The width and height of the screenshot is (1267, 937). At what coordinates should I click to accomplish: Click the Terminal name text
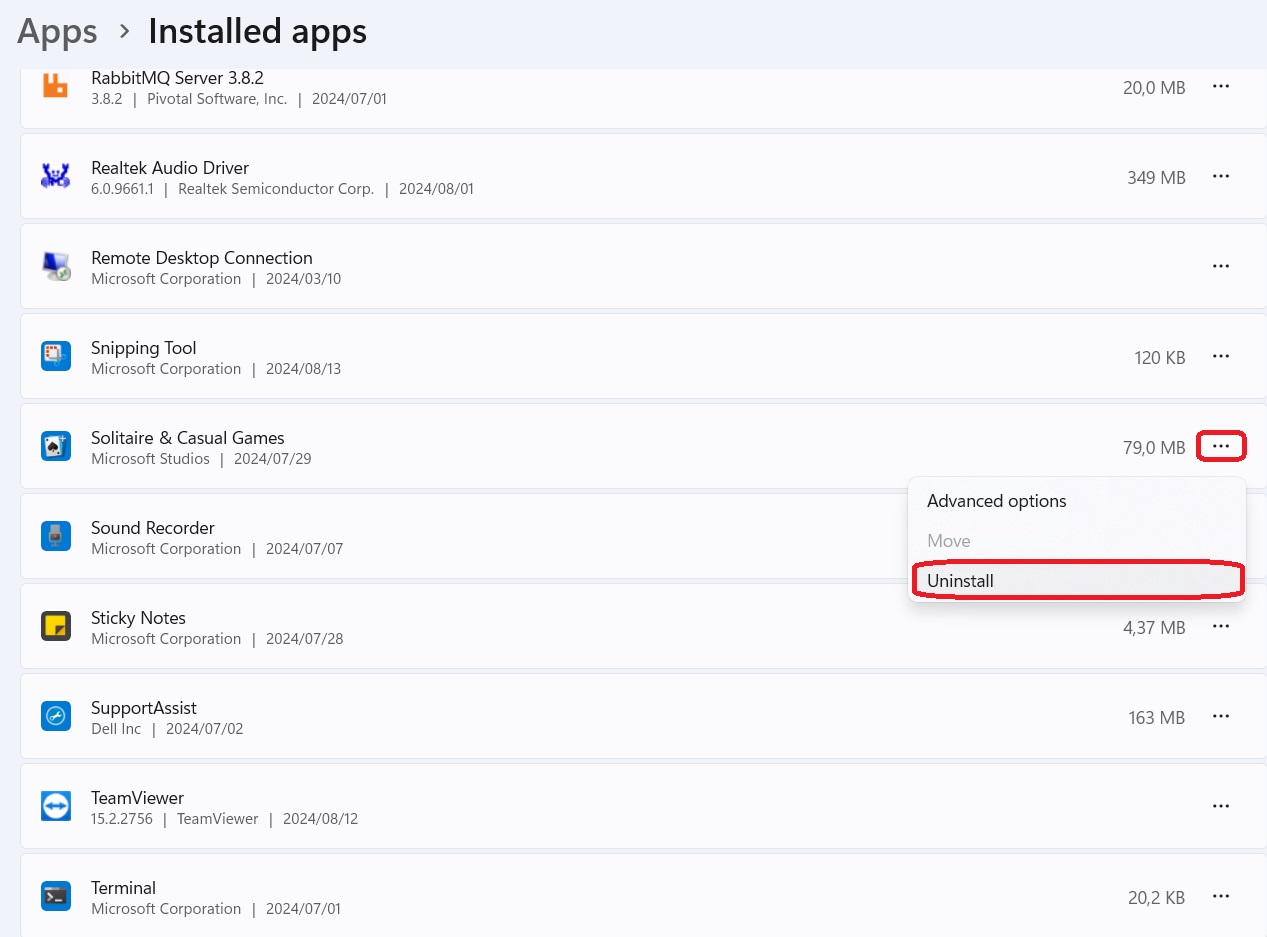point(124,888)
